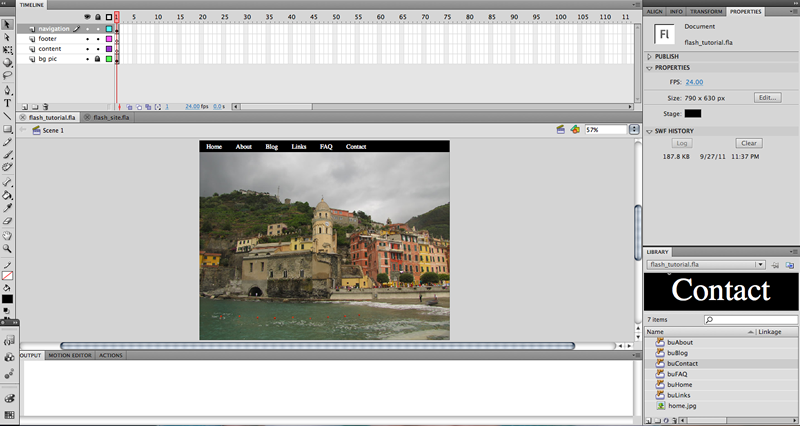Select the Zoom magnifier tool
This screenshot has height=426, width=800.
[x=7, y=248]
